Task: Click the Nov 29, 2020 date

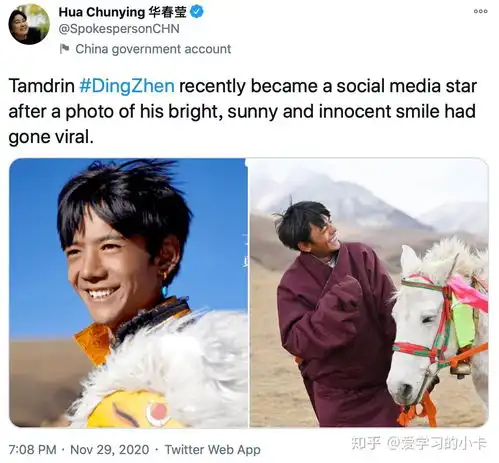Action: pos(110,449)
